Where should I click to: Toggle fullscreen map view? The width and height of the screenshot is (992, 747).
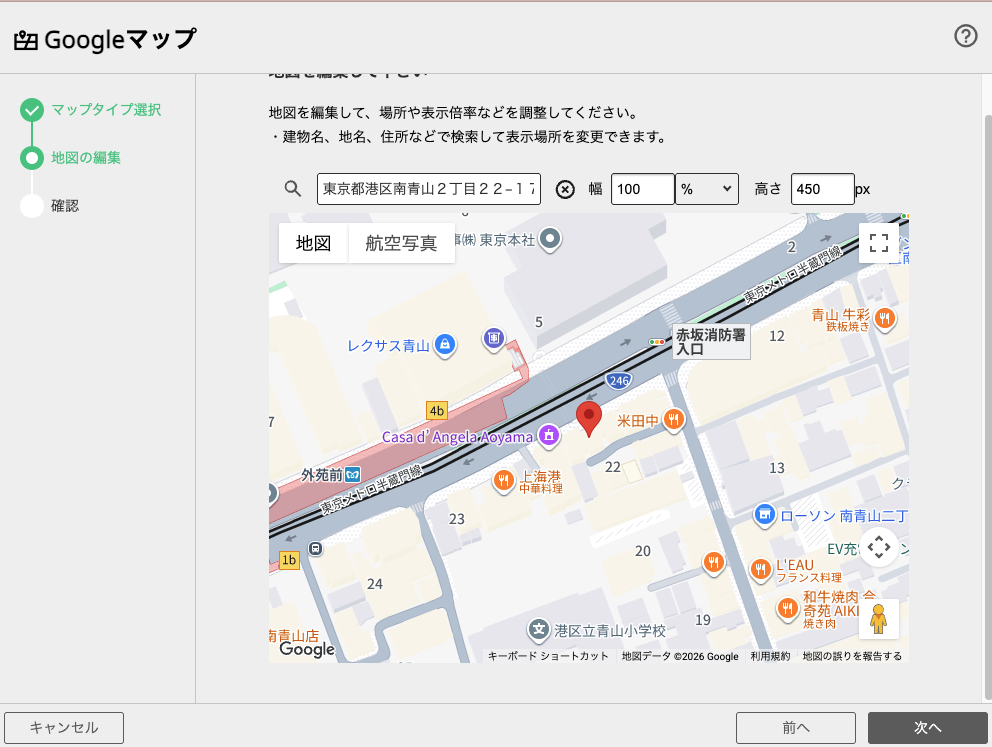(x=879, y=243)
